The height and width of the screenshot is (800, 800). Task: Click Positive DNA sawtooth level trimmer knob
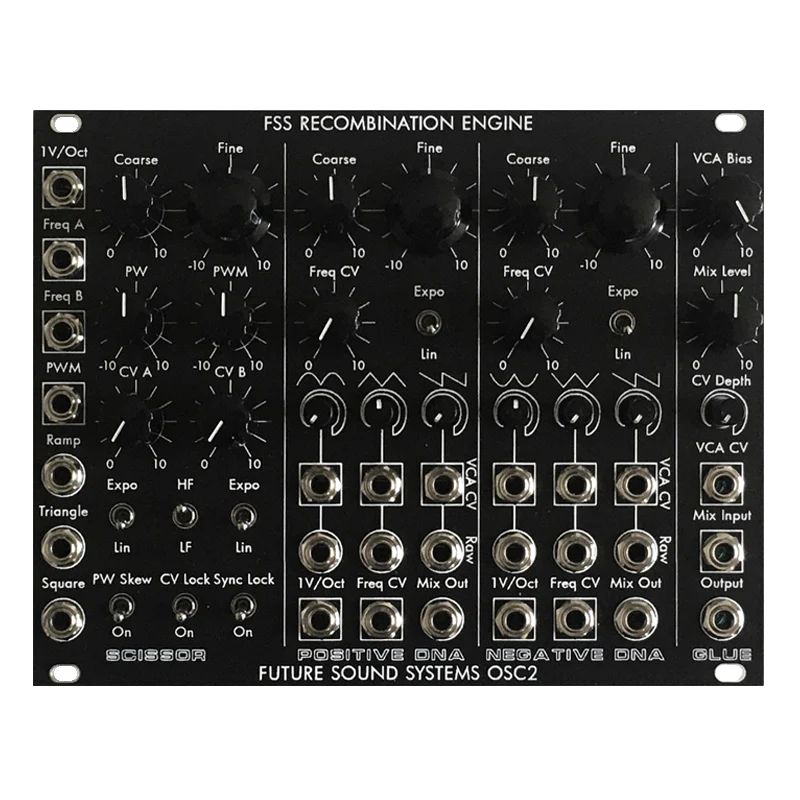442,412
